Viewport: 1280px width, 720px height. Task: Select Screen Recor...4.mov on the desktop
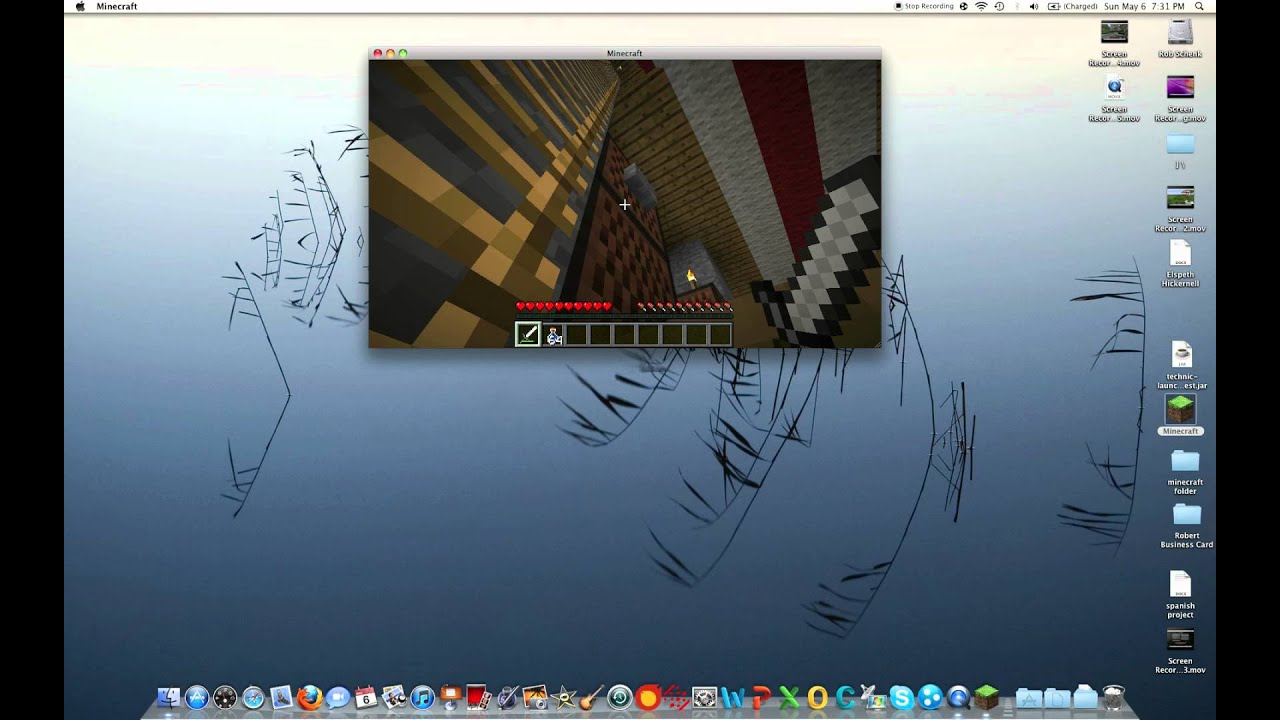point(1114,44)
